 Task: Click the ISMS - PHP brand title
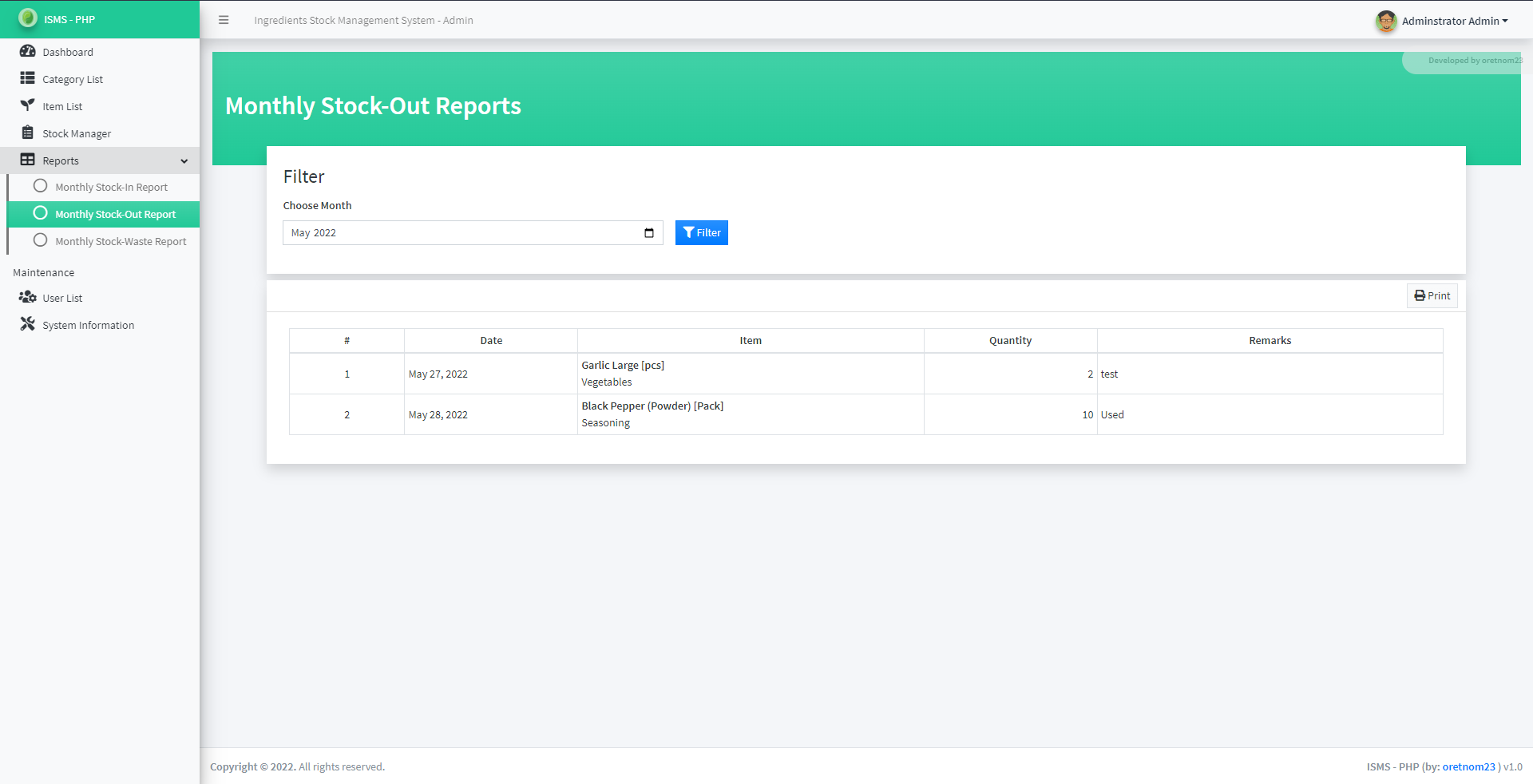click(x=69, y=19)
